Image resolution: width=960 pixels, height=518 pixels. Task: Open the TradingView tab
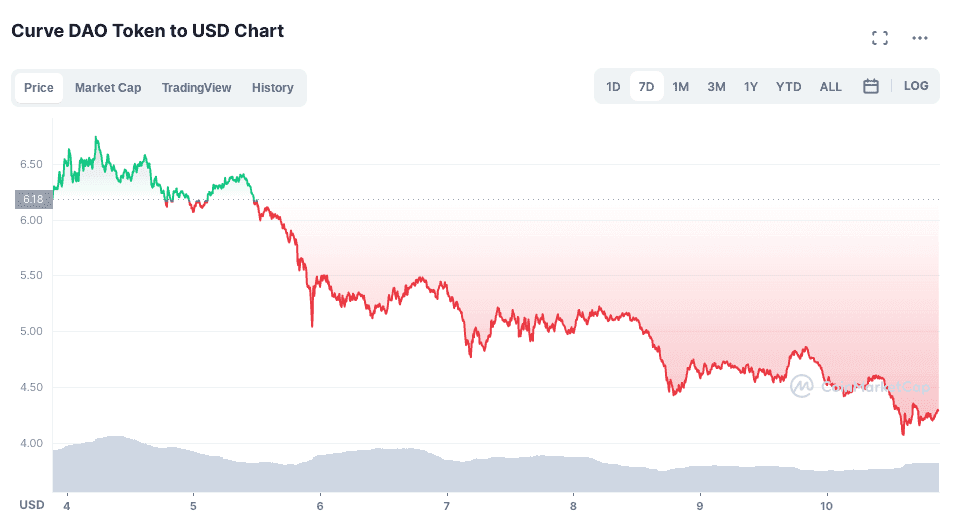click(196, 88)
